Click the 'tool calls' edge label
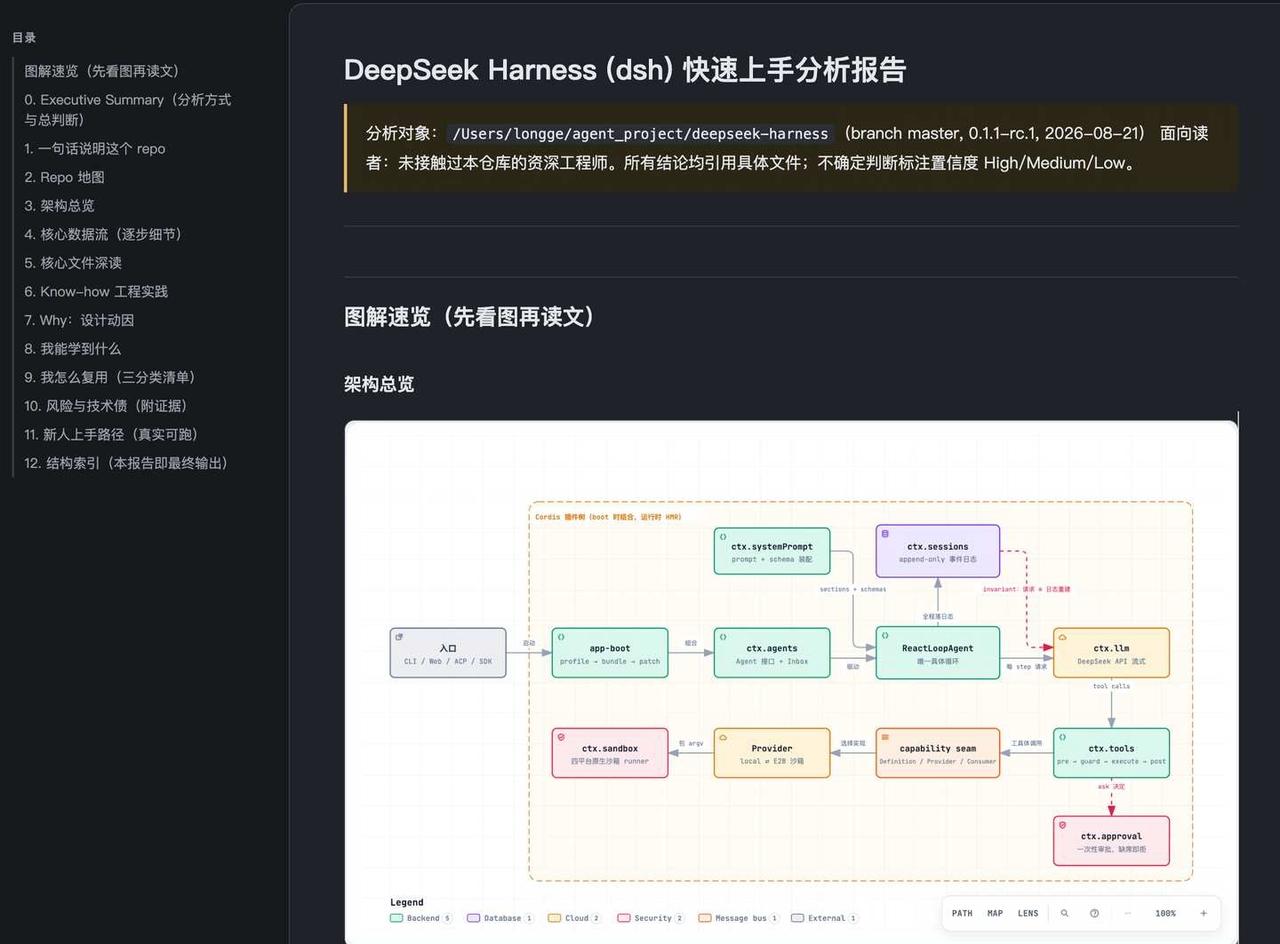 pyautogui.click(x=1111, y=686)
